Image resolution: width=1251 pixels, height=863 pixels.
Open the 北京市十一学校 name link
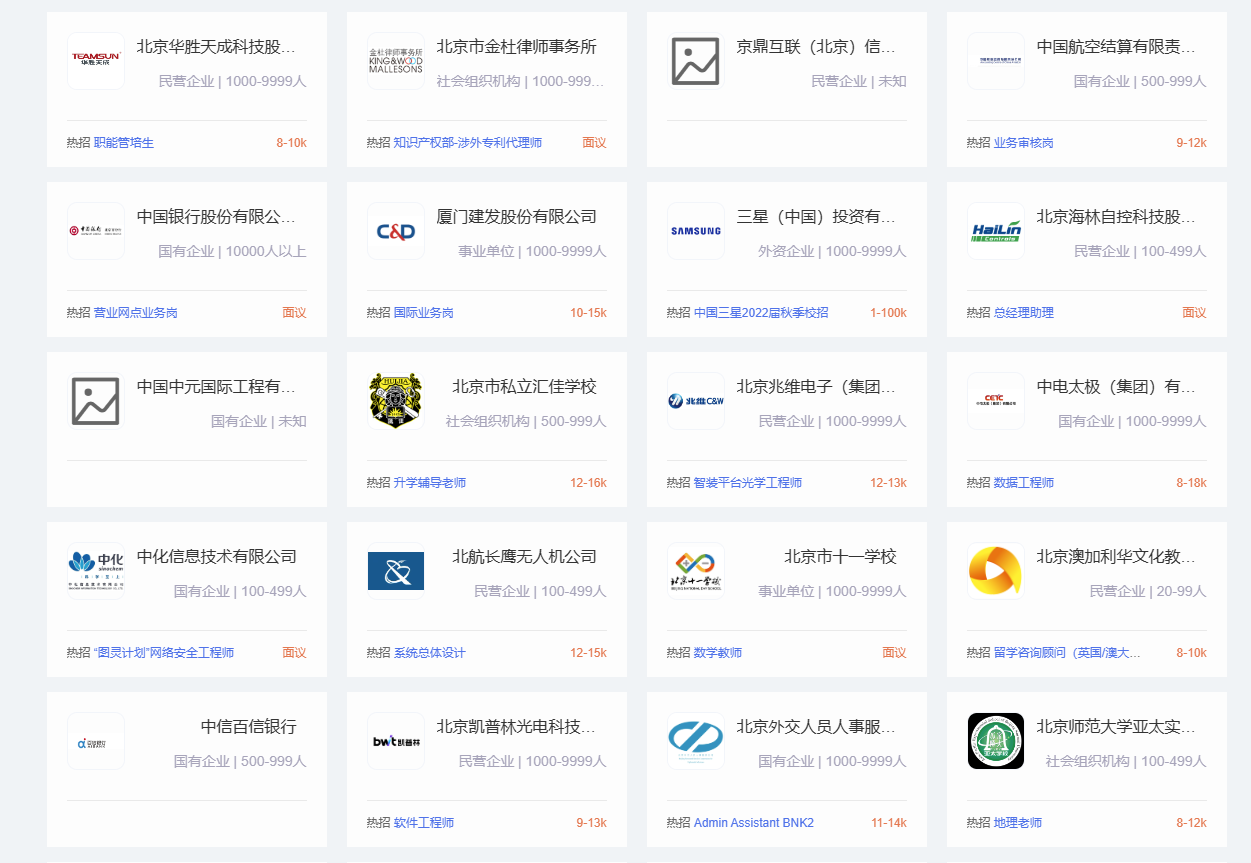point(840,557)
